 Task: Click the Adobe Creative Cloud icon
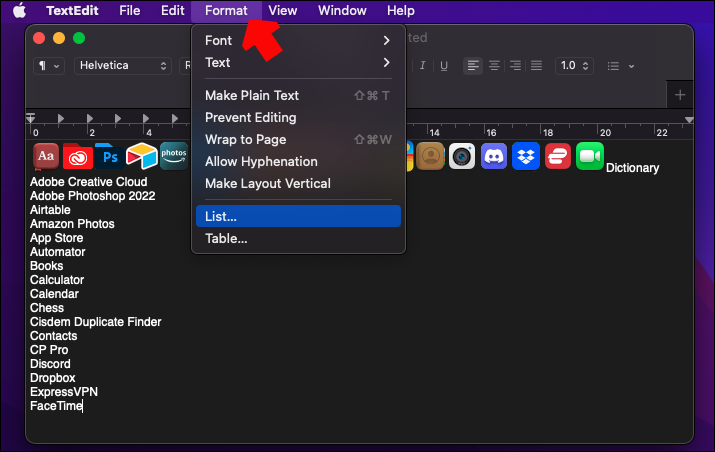click(77, 156)
